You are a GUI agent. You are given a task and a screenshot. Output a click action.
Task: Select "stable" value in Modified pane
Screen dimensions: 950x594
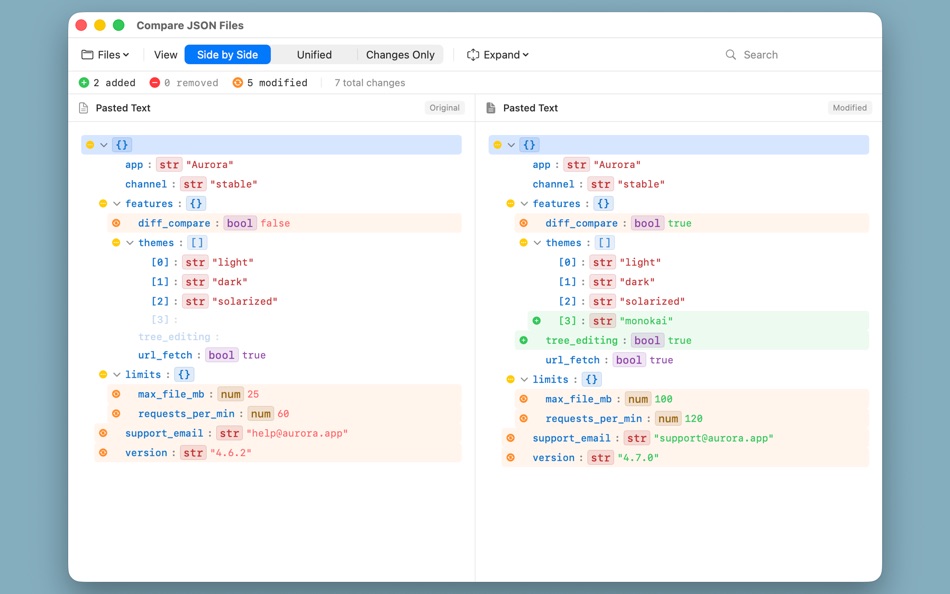641,184
